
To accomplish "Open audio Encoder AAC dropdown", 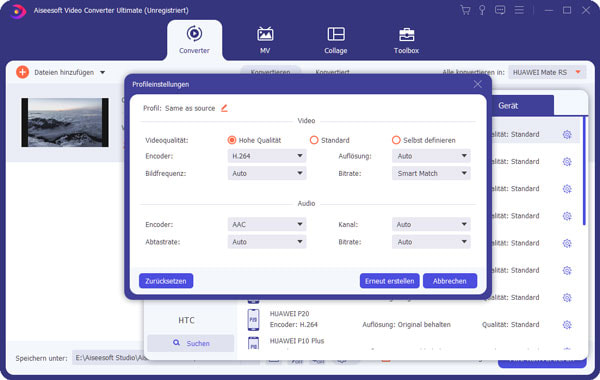I will click(x=267, y=224).
